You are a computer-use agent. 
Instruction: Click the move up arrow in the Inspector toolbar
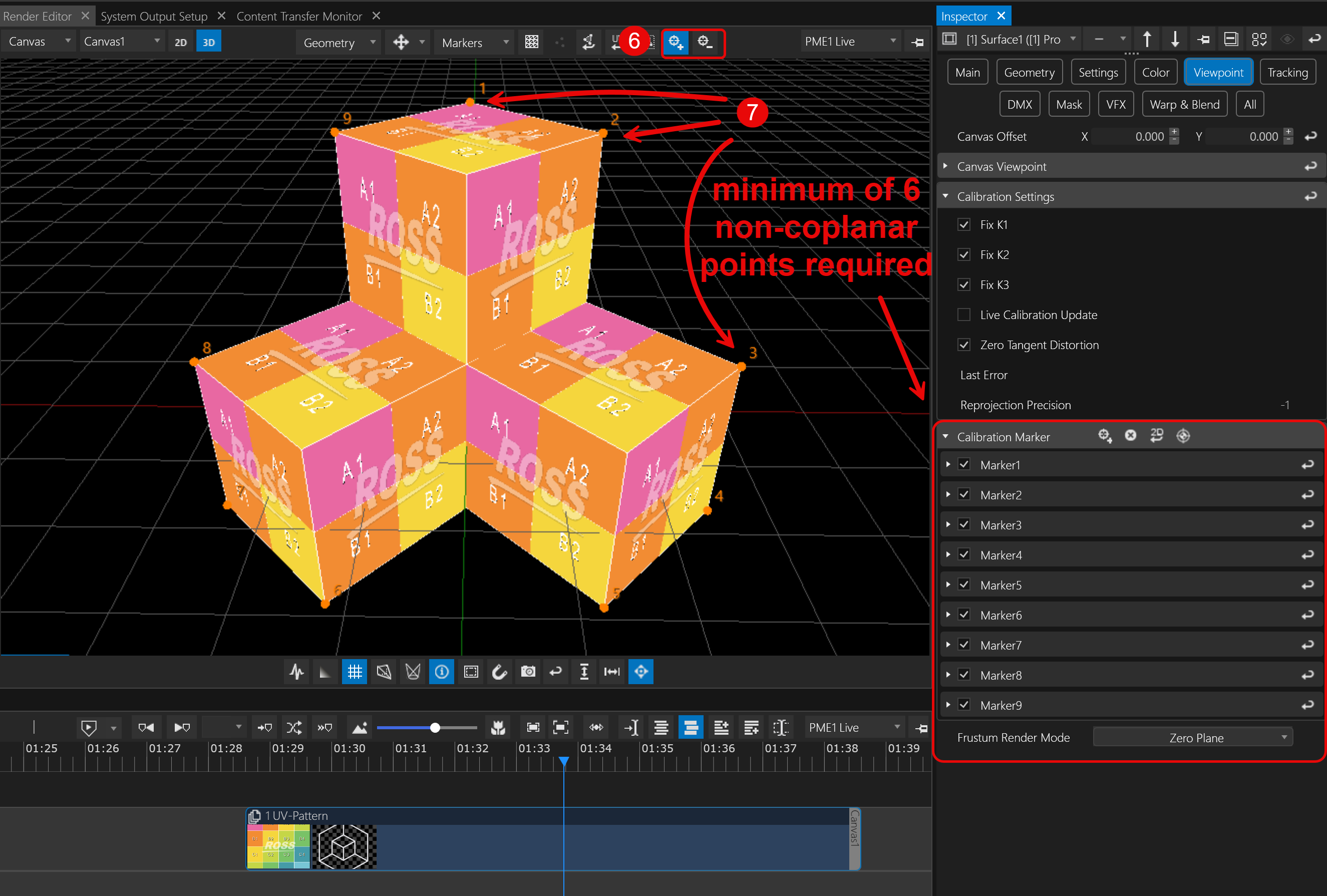coord(1147,40)
